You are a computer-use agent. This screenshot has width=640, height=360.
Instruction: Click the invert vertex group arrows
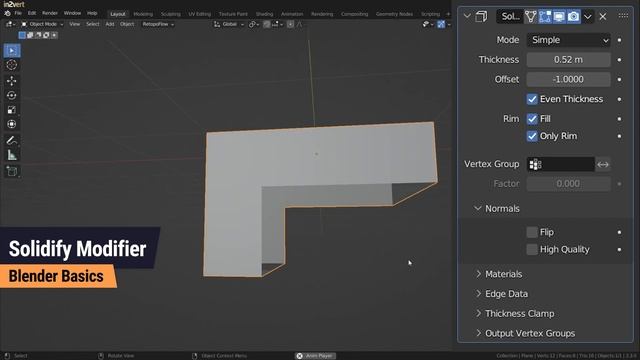click(x=603, y=164)
